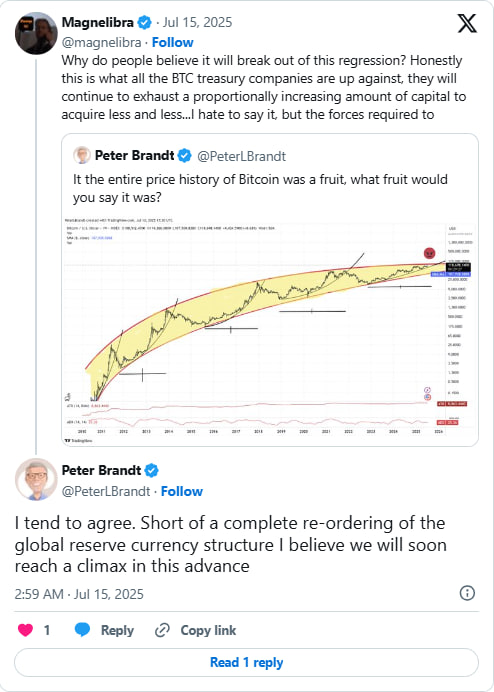Click Magnelibra's profile avatar
Image resolution: width=494 pixels, height=692 pixels.
point(36,33)
